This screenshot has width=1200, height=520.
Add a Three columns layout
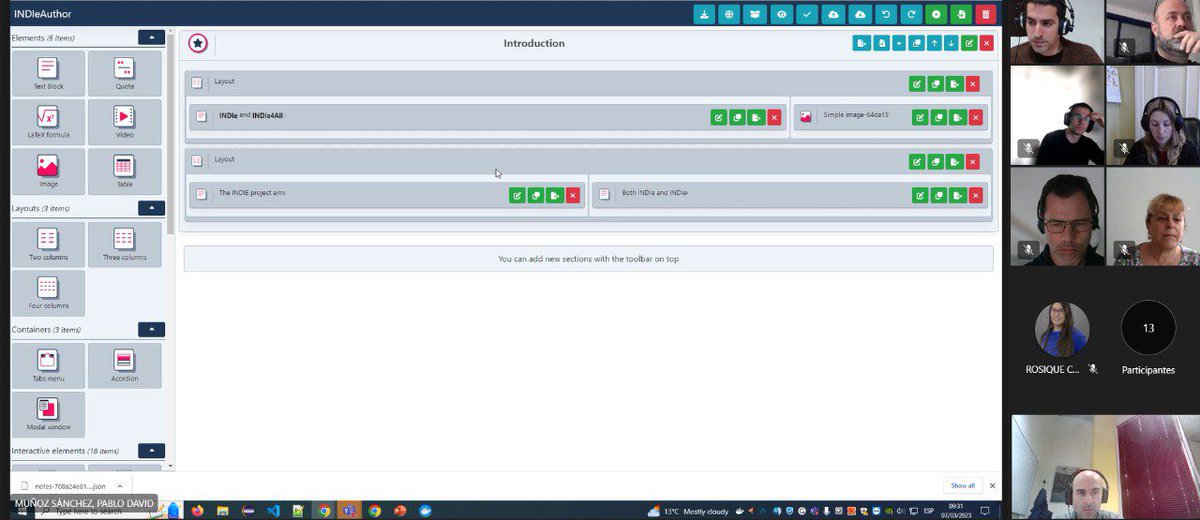[x=124, y=244]
